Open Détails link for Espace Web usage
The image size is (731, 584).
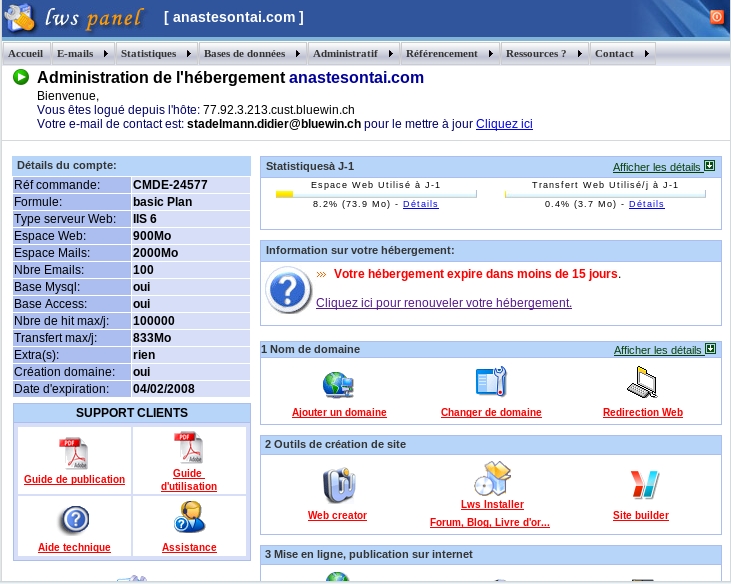coord(421,204)
